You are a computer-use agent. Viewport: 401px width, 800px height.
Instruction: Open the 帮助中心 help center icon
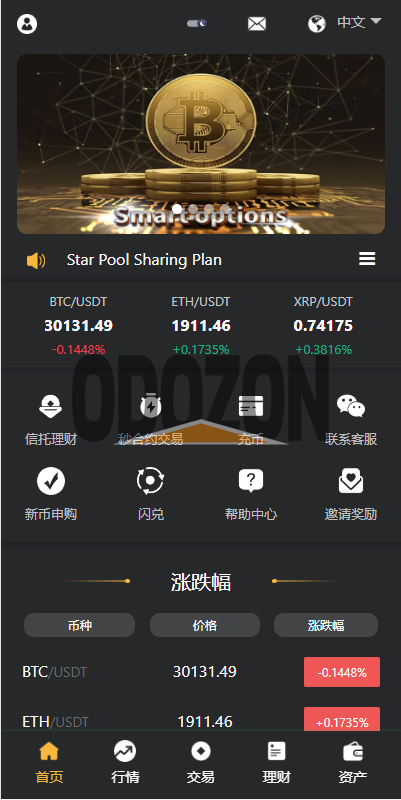pyautogui.click(x=251, y=481)
